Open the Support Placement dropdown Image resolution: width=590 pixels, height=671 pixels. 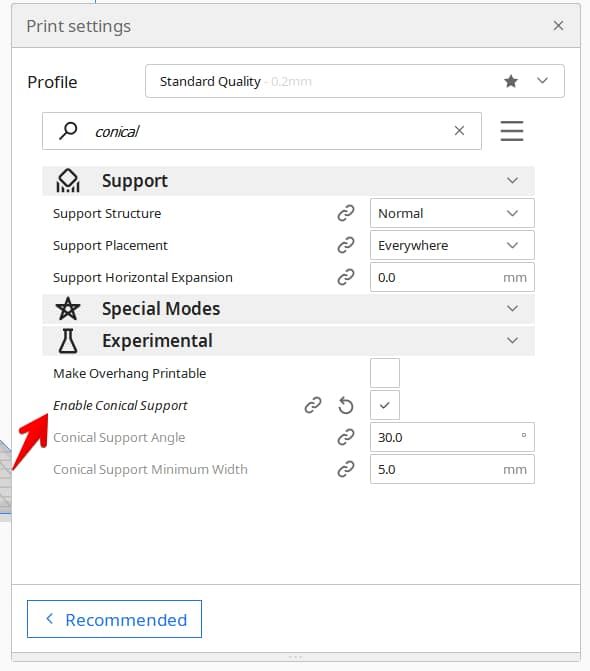(x=452, y=245)
